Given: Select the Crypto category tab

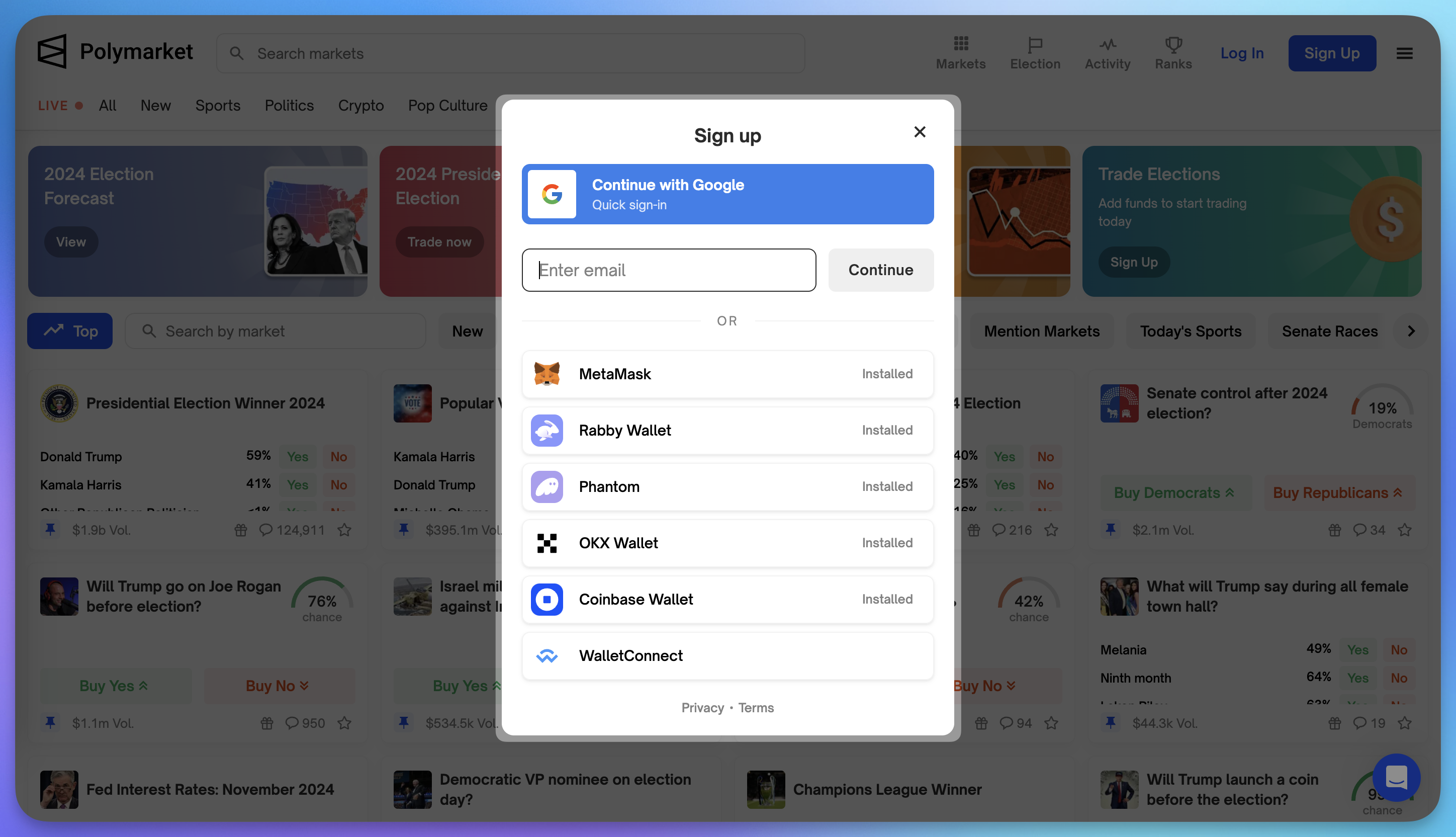Looking at the screenshot, I should [x=361, y=106].
